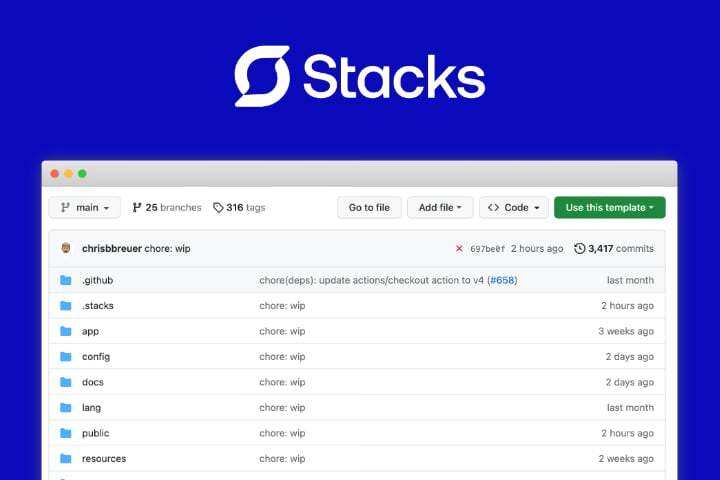Click the Stacks logo icon

point(262,76)
